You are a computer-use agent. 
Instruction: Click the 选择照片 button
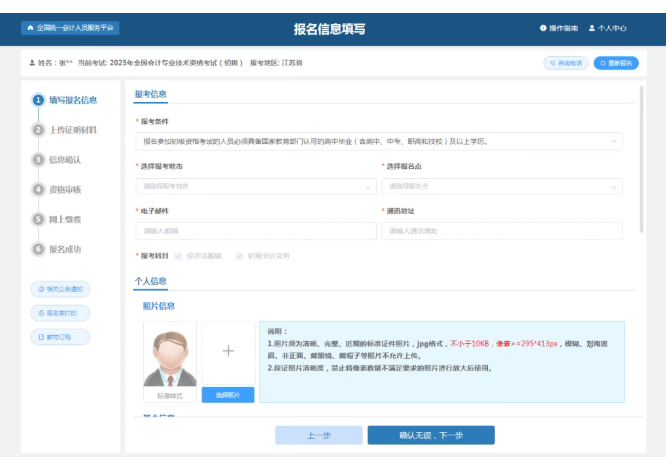pyautogui.click(x=228, y=395)
